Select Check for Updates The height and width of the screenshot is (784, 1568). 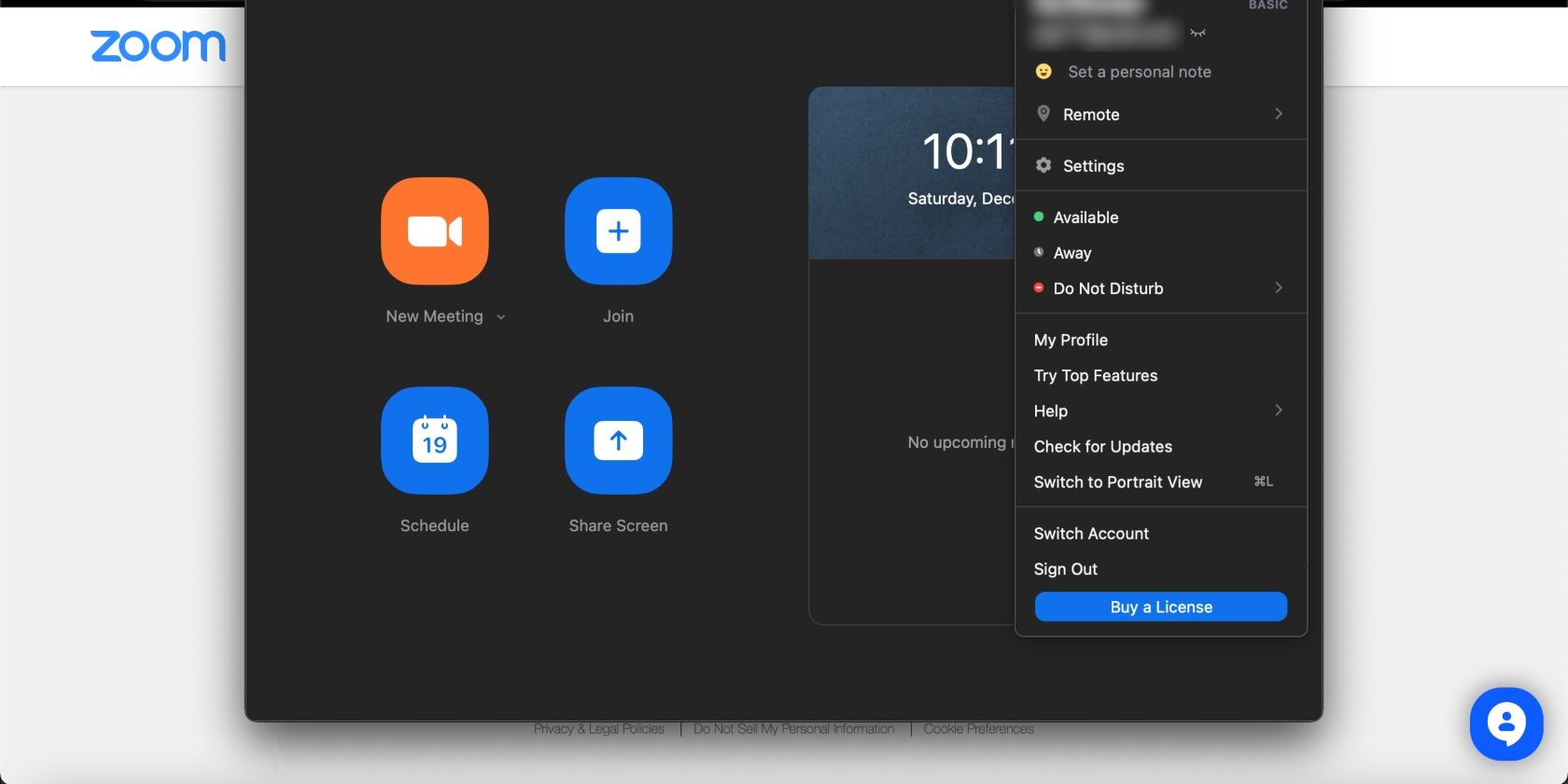tap(1102, 446)
